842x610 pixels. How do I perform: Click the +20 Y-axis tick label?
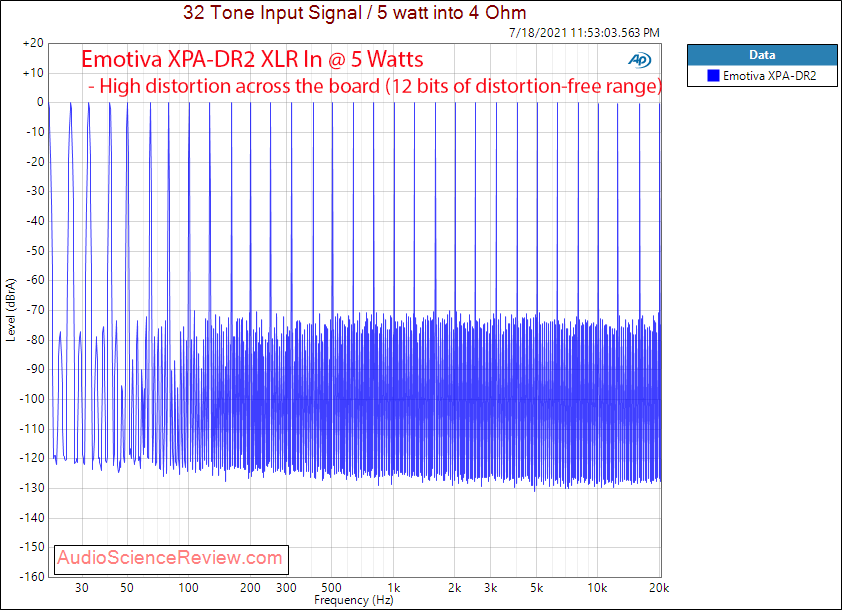coord(33,43)
